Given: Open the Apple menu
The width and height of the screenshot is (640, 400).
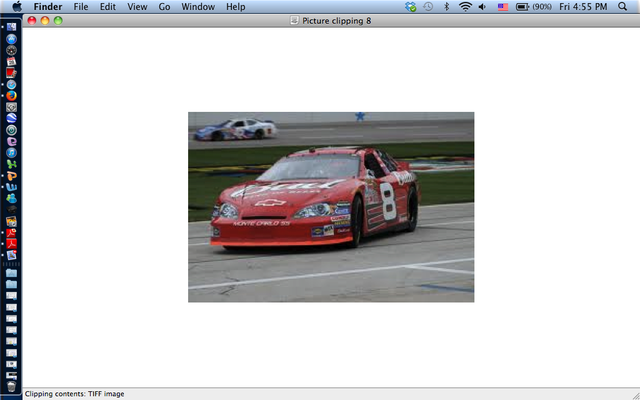Looking at the screenshot, I should point(17,7).
